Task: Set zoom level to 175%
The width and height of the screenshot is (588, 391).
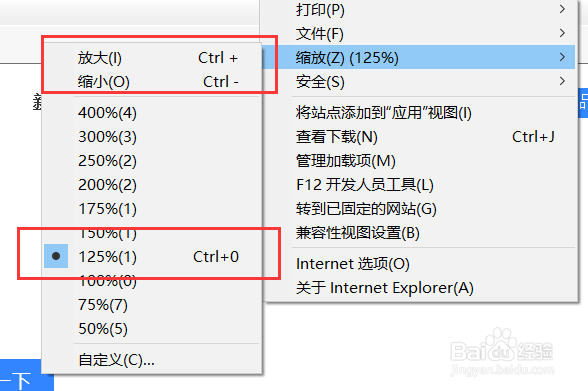Action: tap(152, 208)
